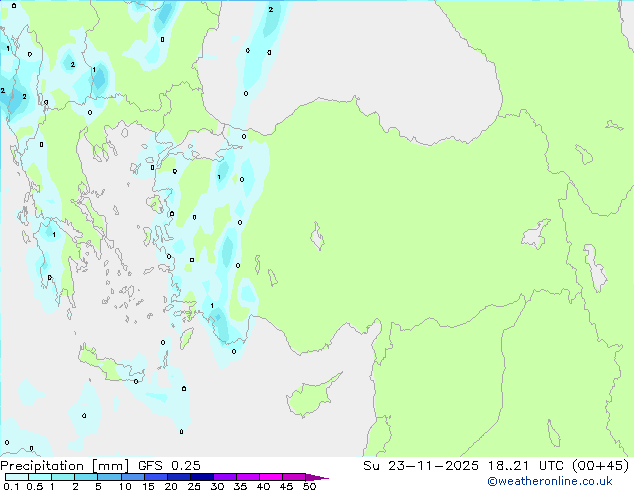Screen dimensions: 634x490
Task: Pick the navy legend swatch between 25 and 30
Action: point(202,477)
